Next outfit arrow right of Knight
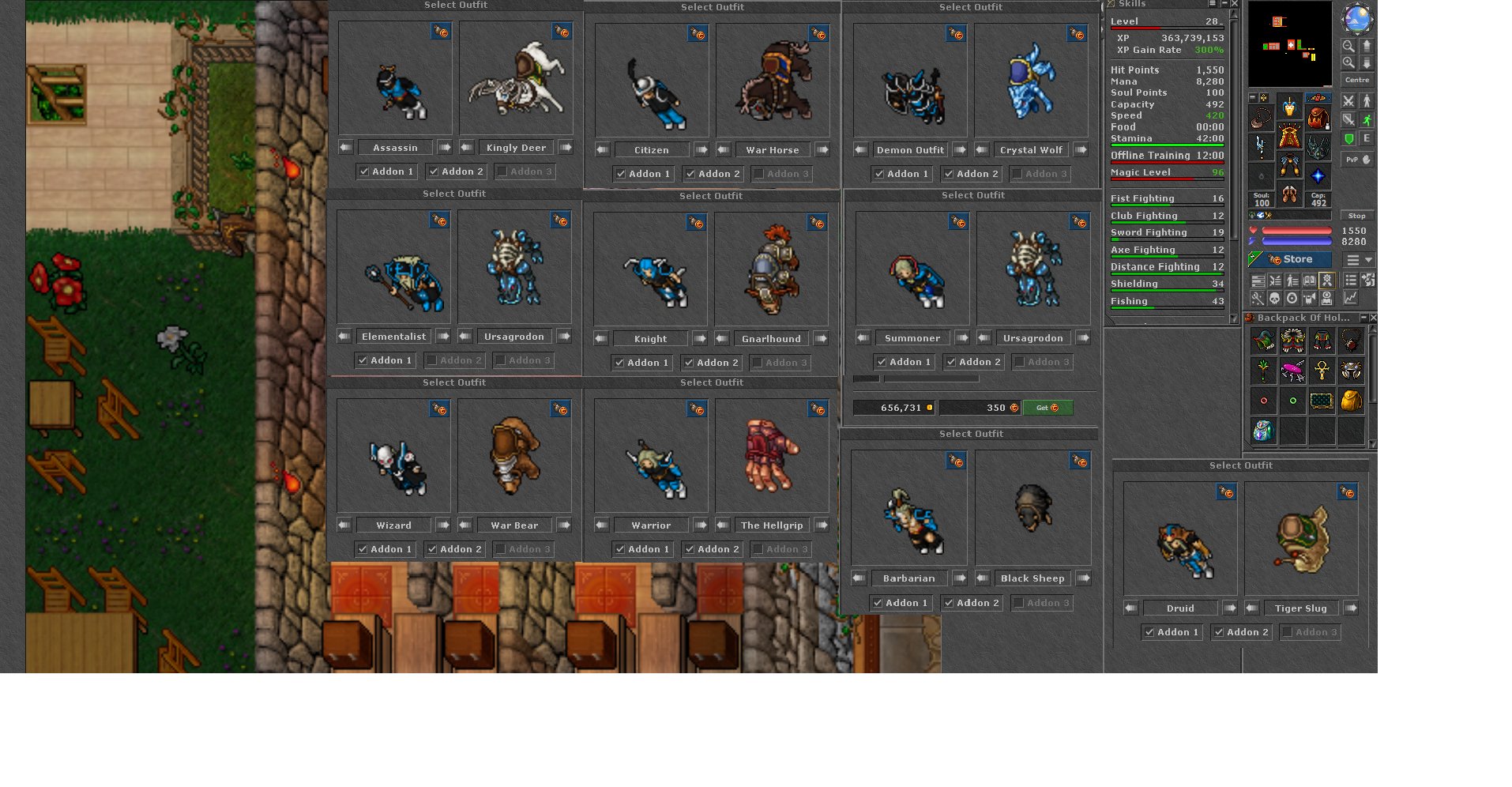This screenshot has width=1512, height=787. tap(700, 339)
